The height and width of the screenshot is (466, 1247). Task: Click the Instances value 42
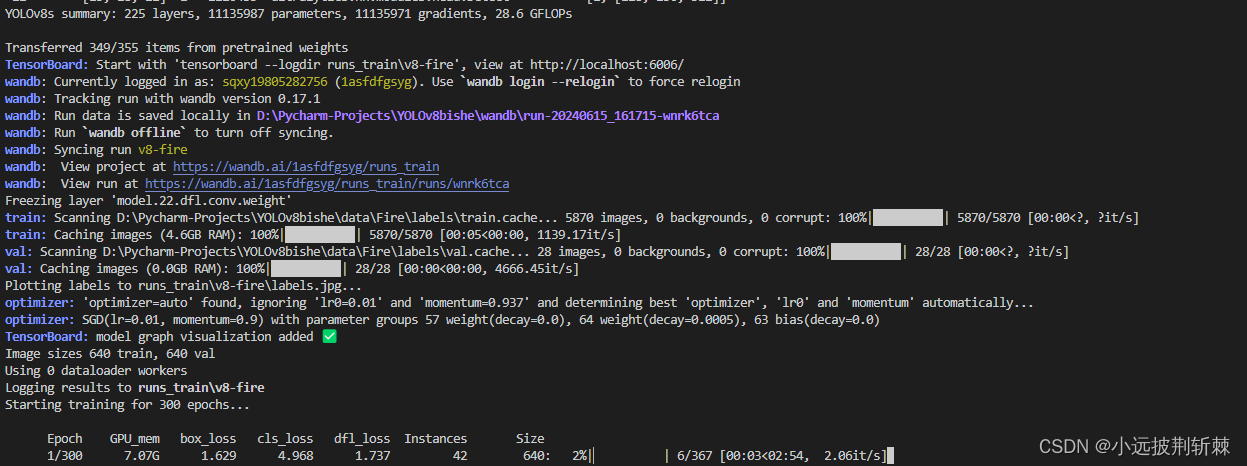pyautogui.click(x=460, y=456)
